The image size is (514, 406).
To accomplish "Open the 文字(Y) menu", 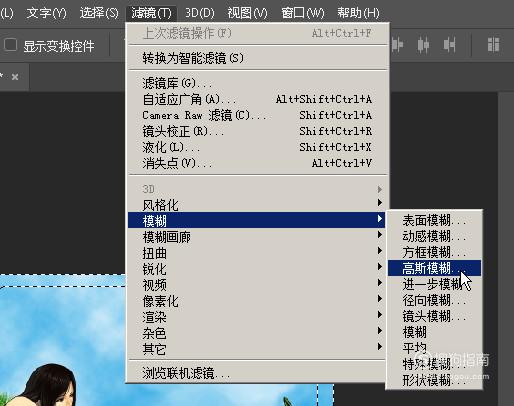I will (46, 13).
